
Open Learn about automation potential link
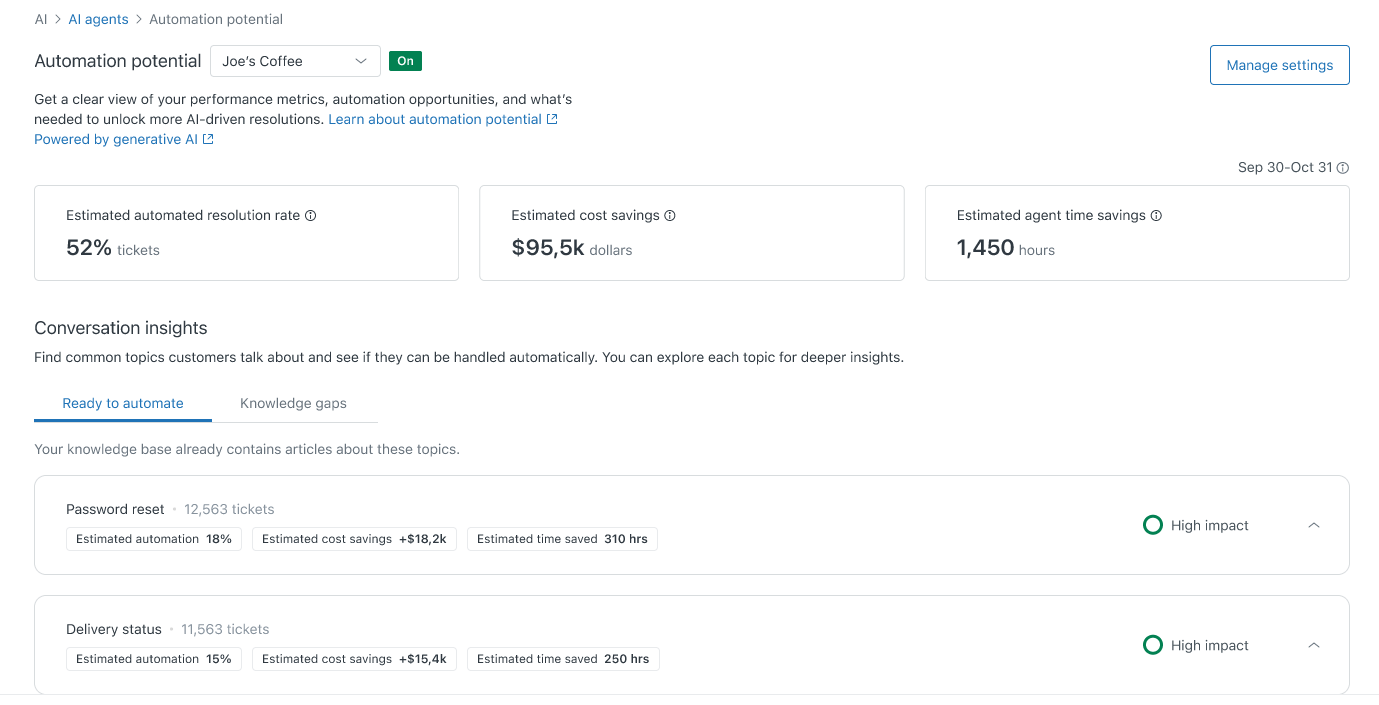point(435,119)
